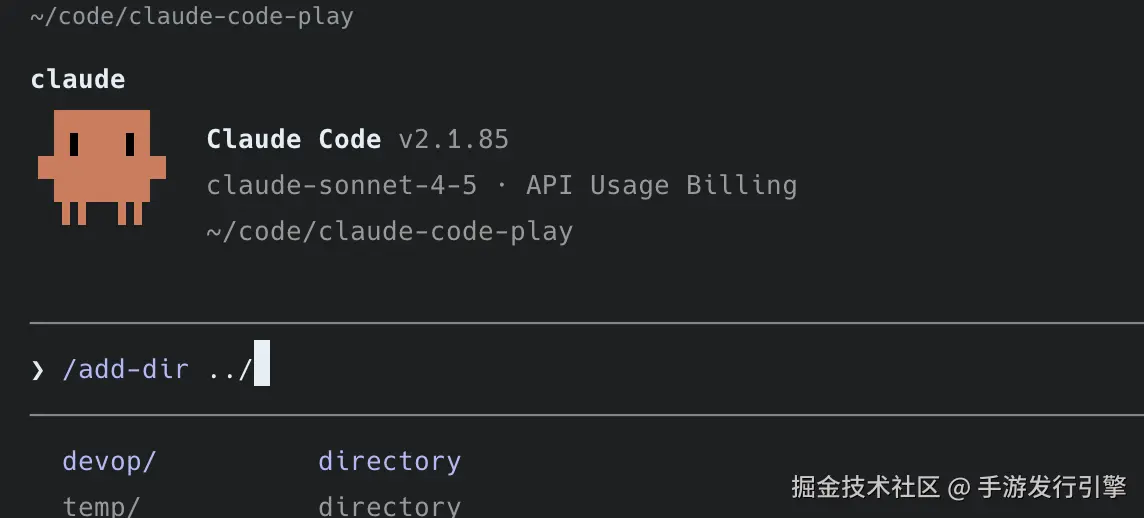Click the white block text cursor
The image size is (1144, 518).
(262, 363)
